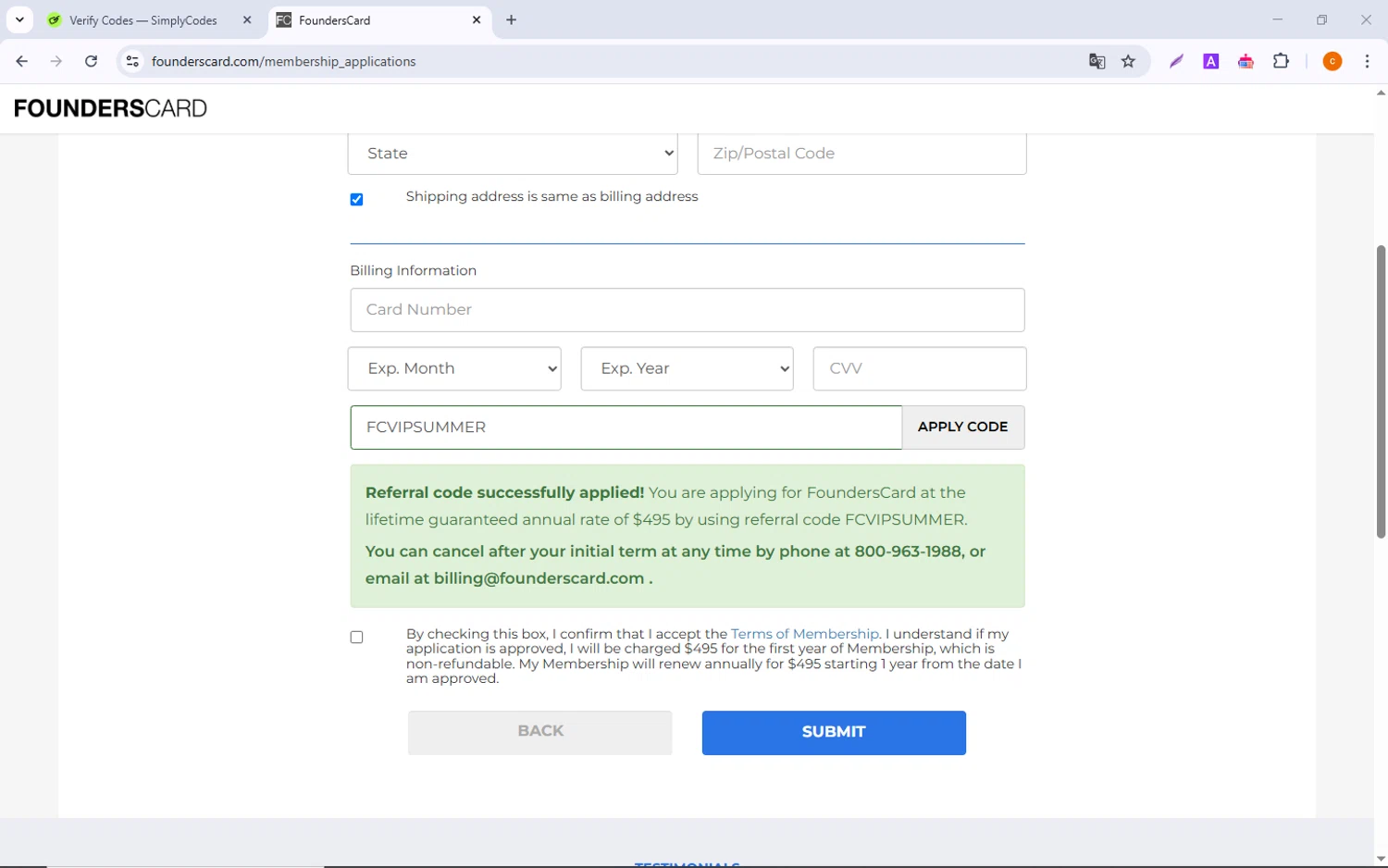Open the Exp. Year dropdown
The image size is (1388, 868).
687,368
